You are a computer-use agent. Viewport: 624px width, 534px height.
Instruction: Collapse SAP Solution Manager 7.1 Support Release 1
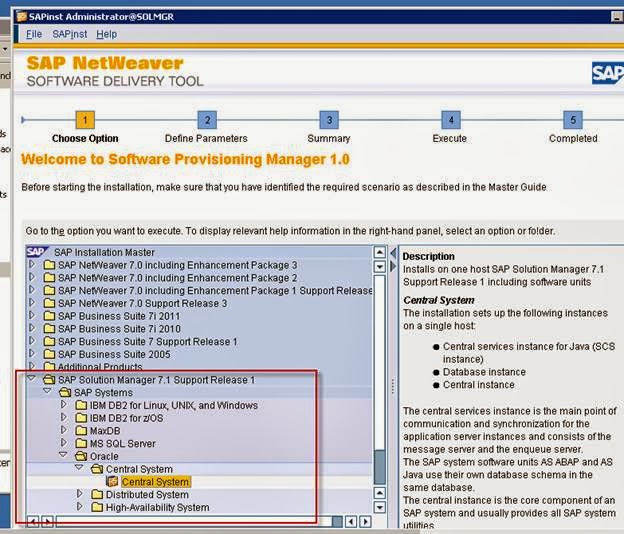coord(32,378)
